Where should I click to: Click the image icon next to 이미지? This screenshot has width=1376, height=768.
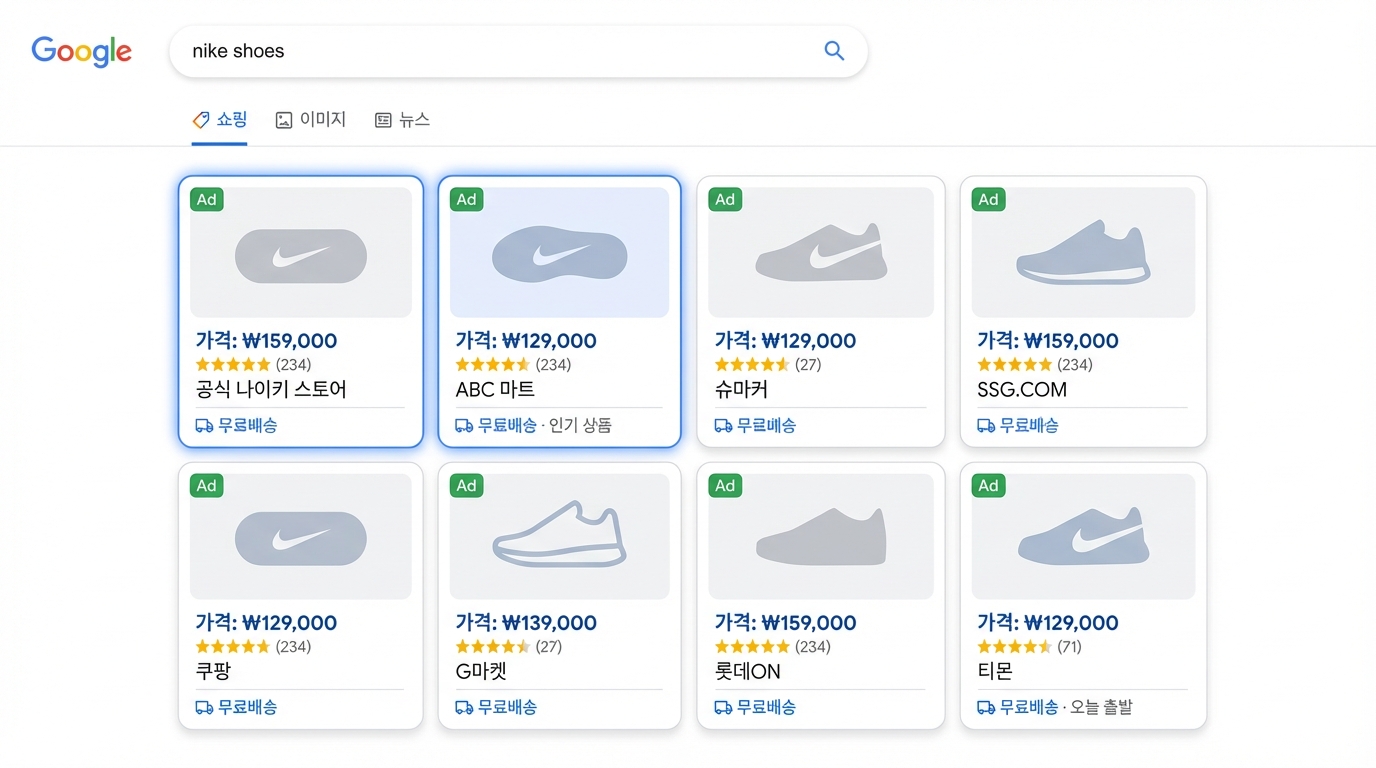click(283, 119)
